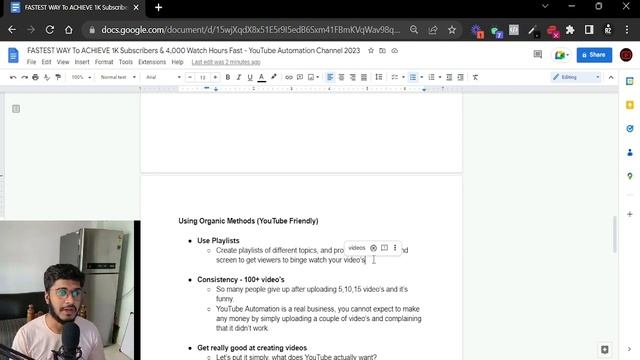Show the document outline
Image resolution: width=640 pixels, height=360 pixels.
click(x=16, y=109)
